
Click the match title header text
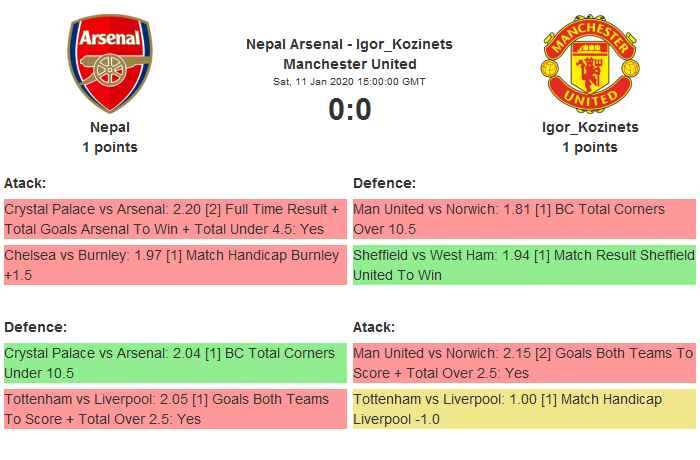[349, 54]
